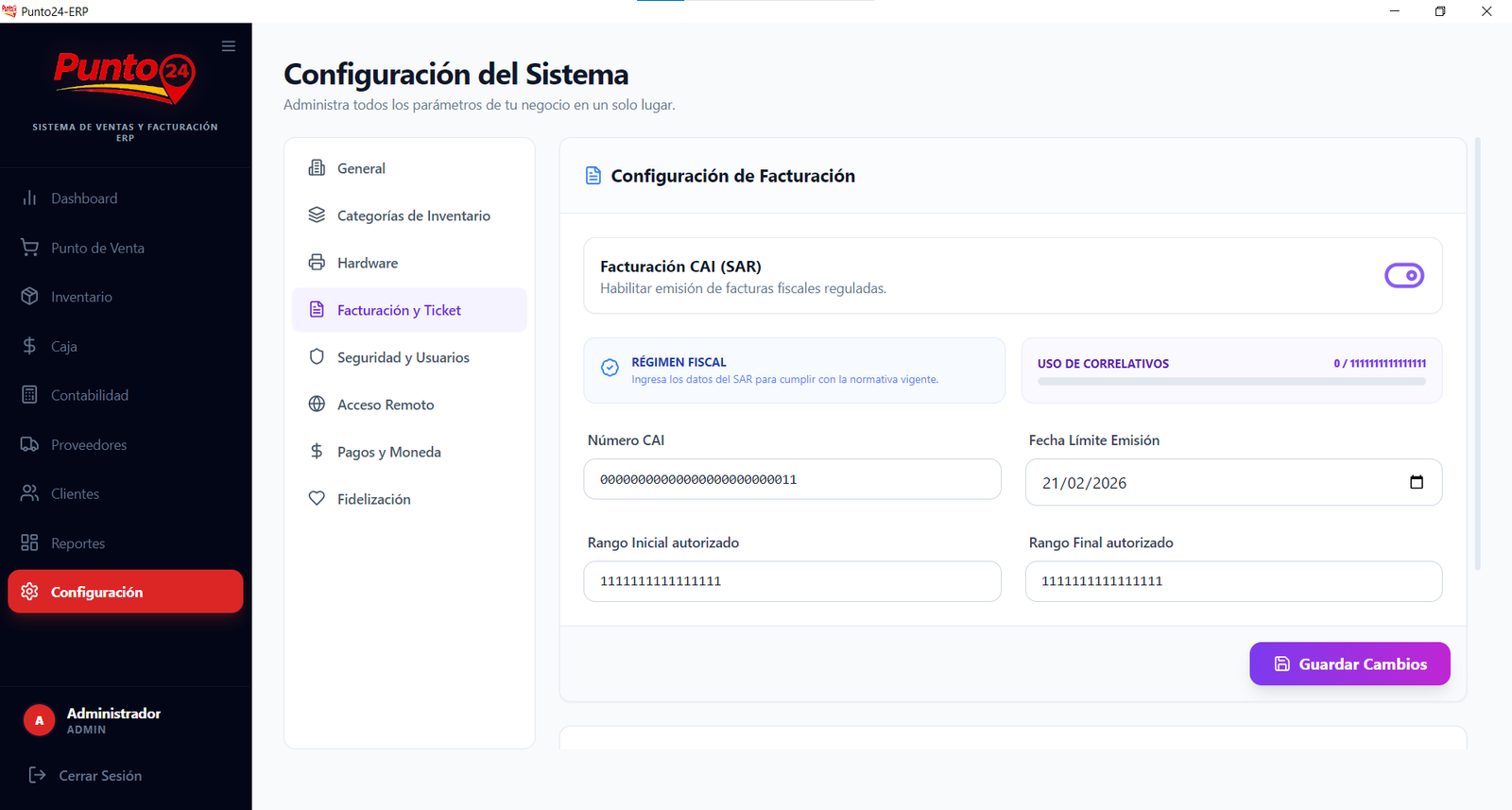The width and height of the screenshot is (1512, 810).
Task: Click the Categorías de Inventario layers icon
Action: coord(317,215)
